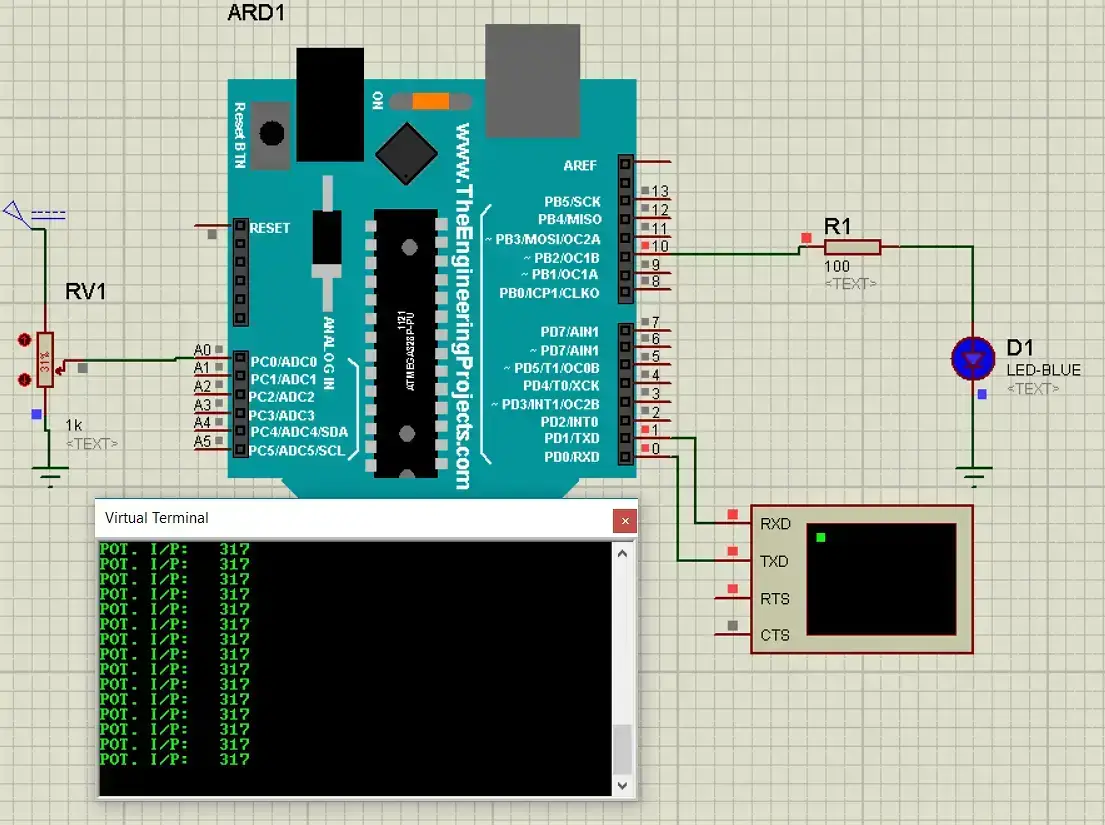Viewport: 1105px width, 825px height.
Task: Click the Virtual Terminal scrollbar down arrow
Action: 622,785
